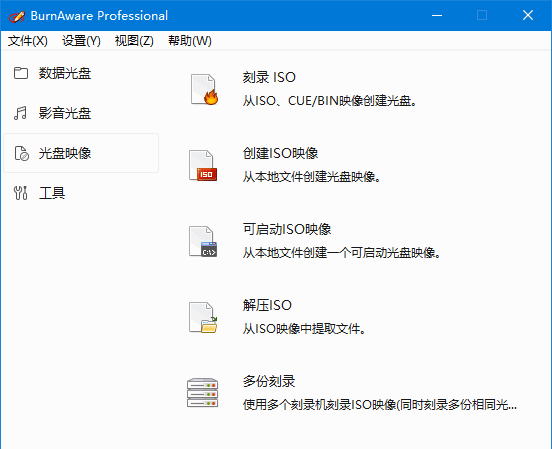Click the multi-burn stacked drives icon
Screen dimensions: 552x449
pos(202,393)
